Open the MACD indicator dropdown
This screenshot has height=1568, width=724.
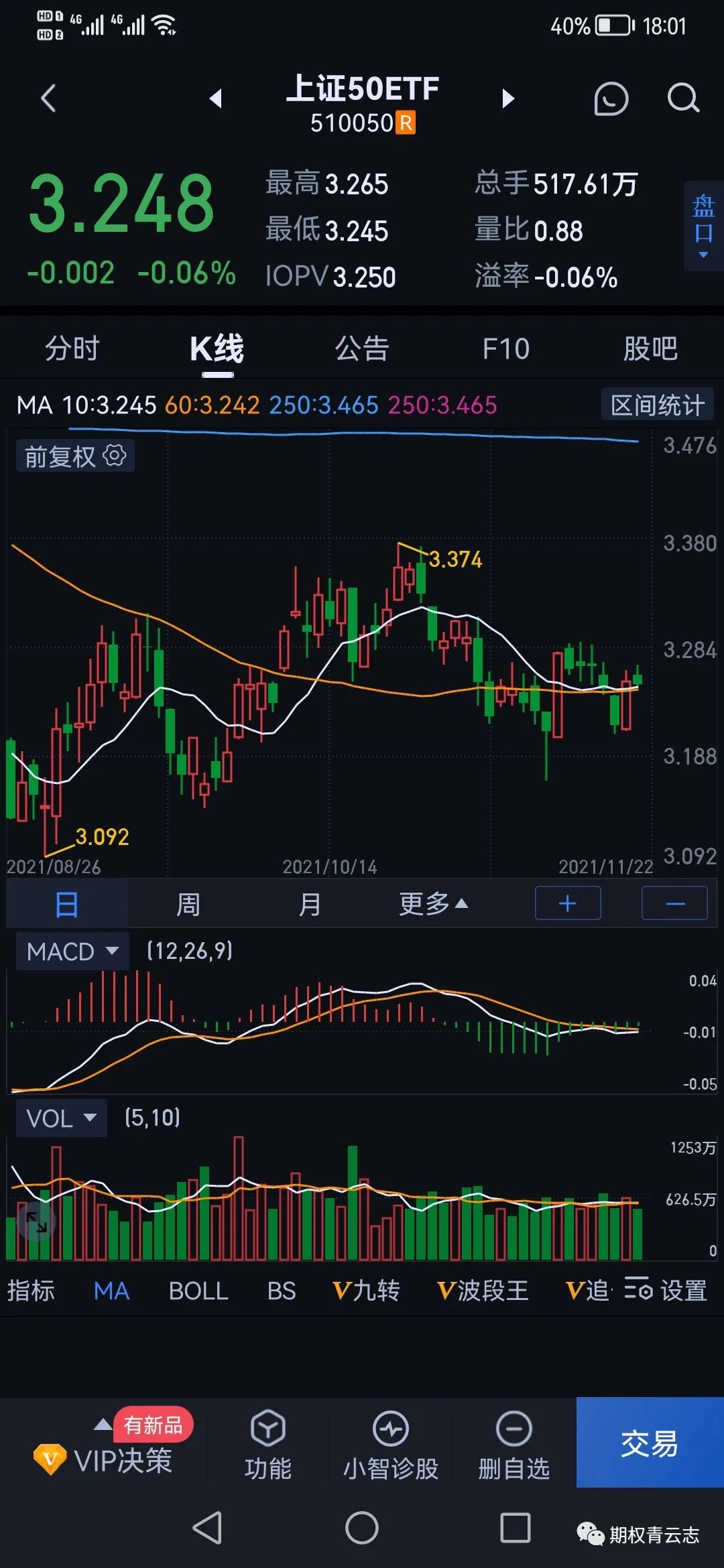click(72, 952)
